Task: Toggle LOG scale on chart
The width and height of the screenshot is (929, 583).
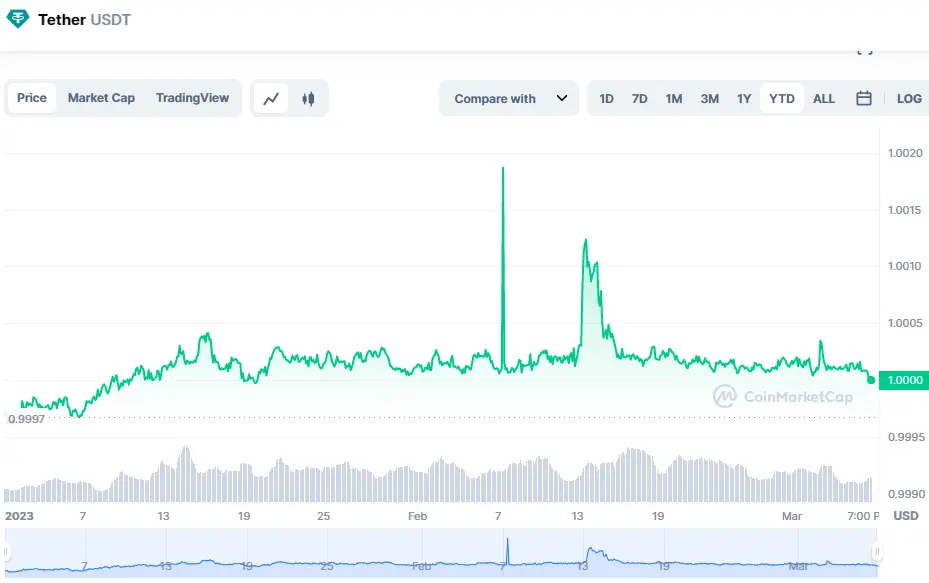Action: (909, 98)
